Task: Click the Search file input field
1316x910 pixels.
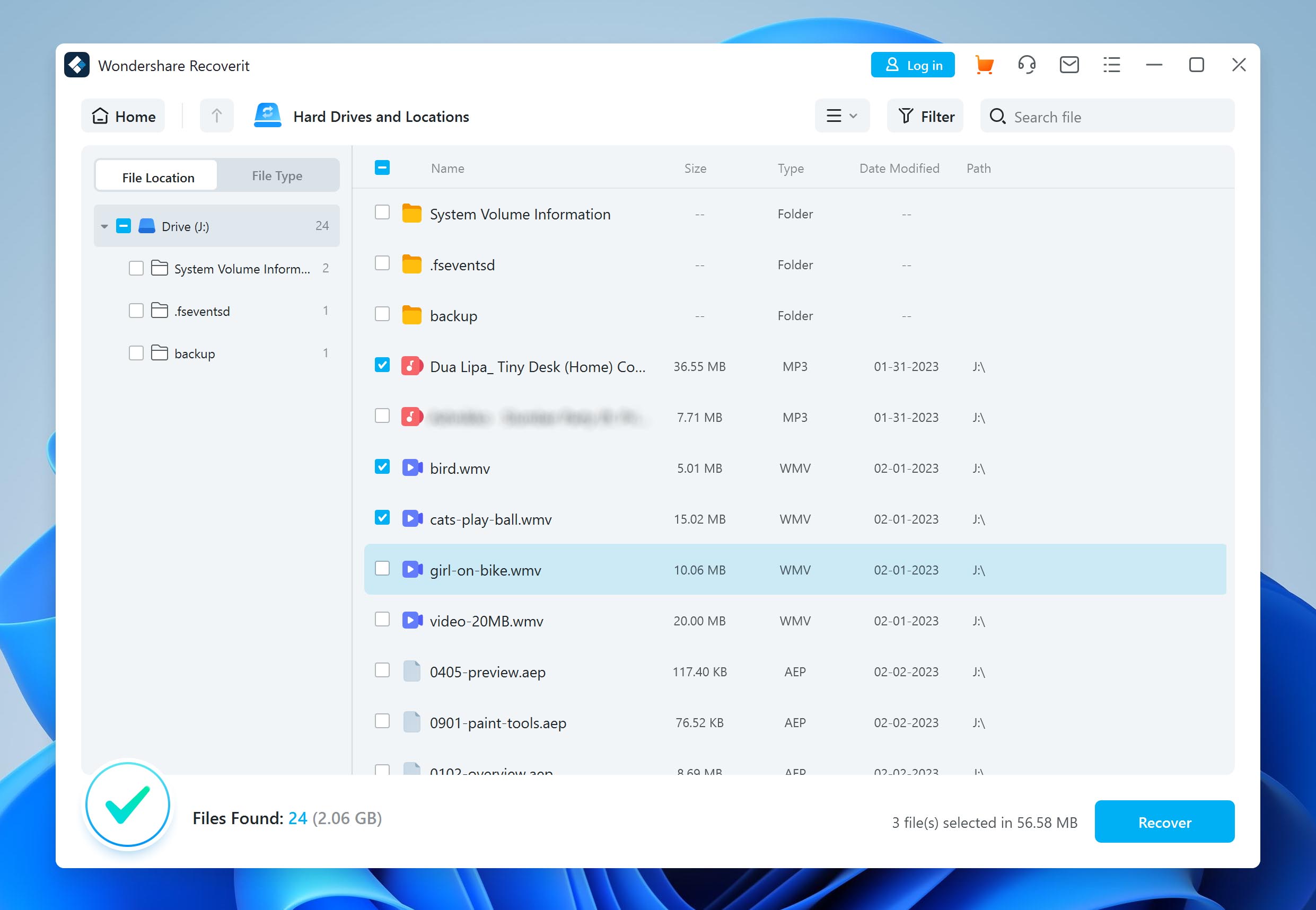Action: [1107, 116]
